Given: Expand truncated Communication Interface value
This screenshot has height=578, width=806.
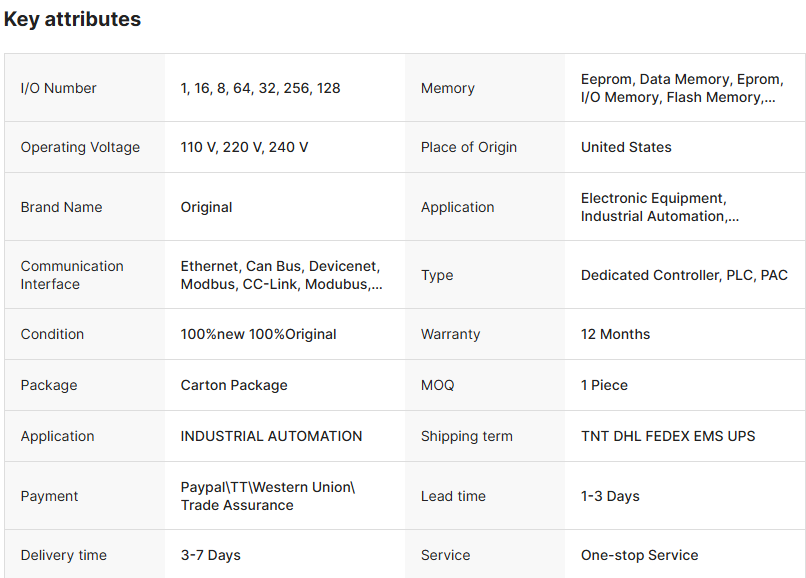Looking at the screenshot, I should tap(281, 275).
